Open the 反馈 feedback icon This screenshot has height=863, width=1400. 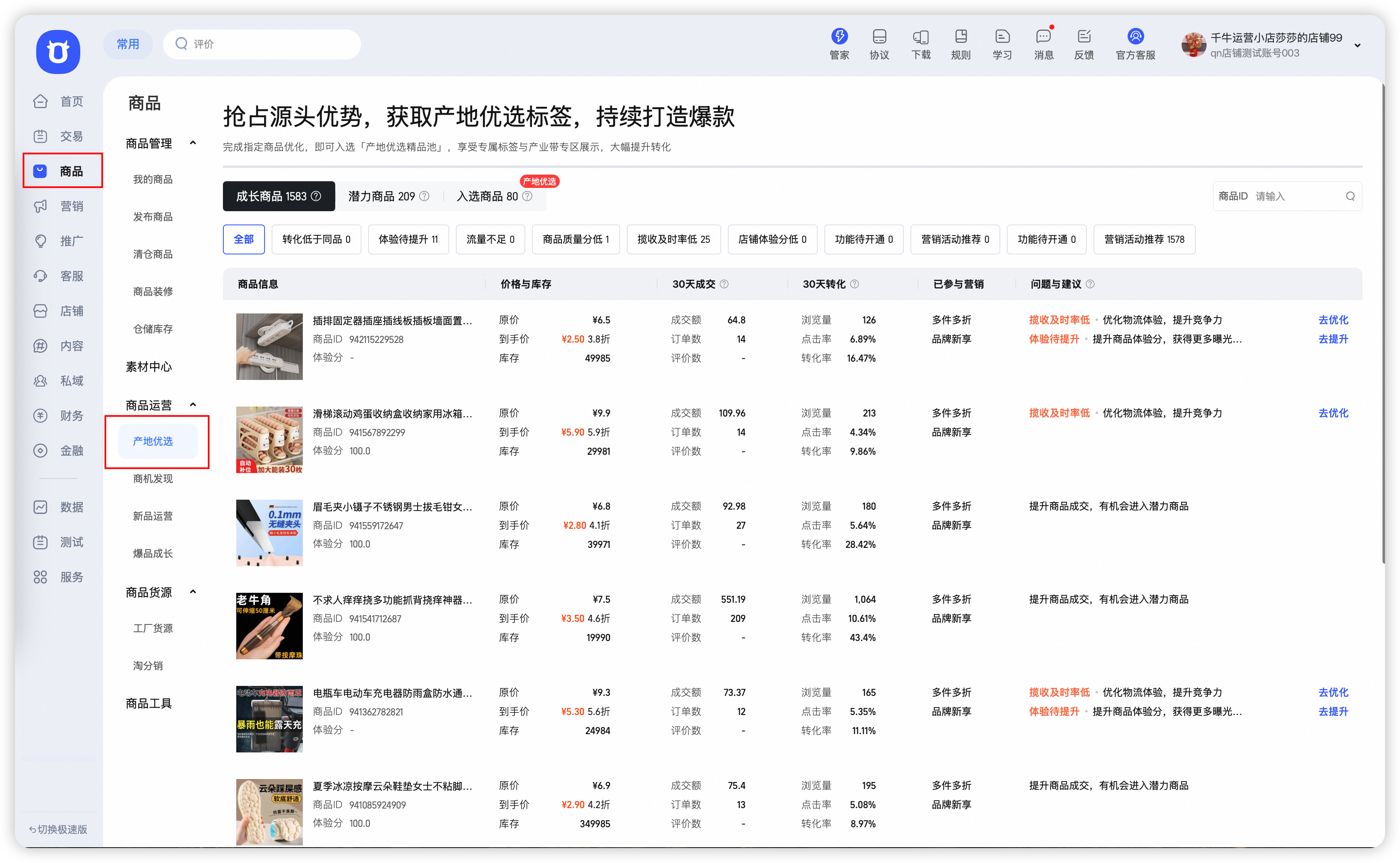(x=1083, y=37)
